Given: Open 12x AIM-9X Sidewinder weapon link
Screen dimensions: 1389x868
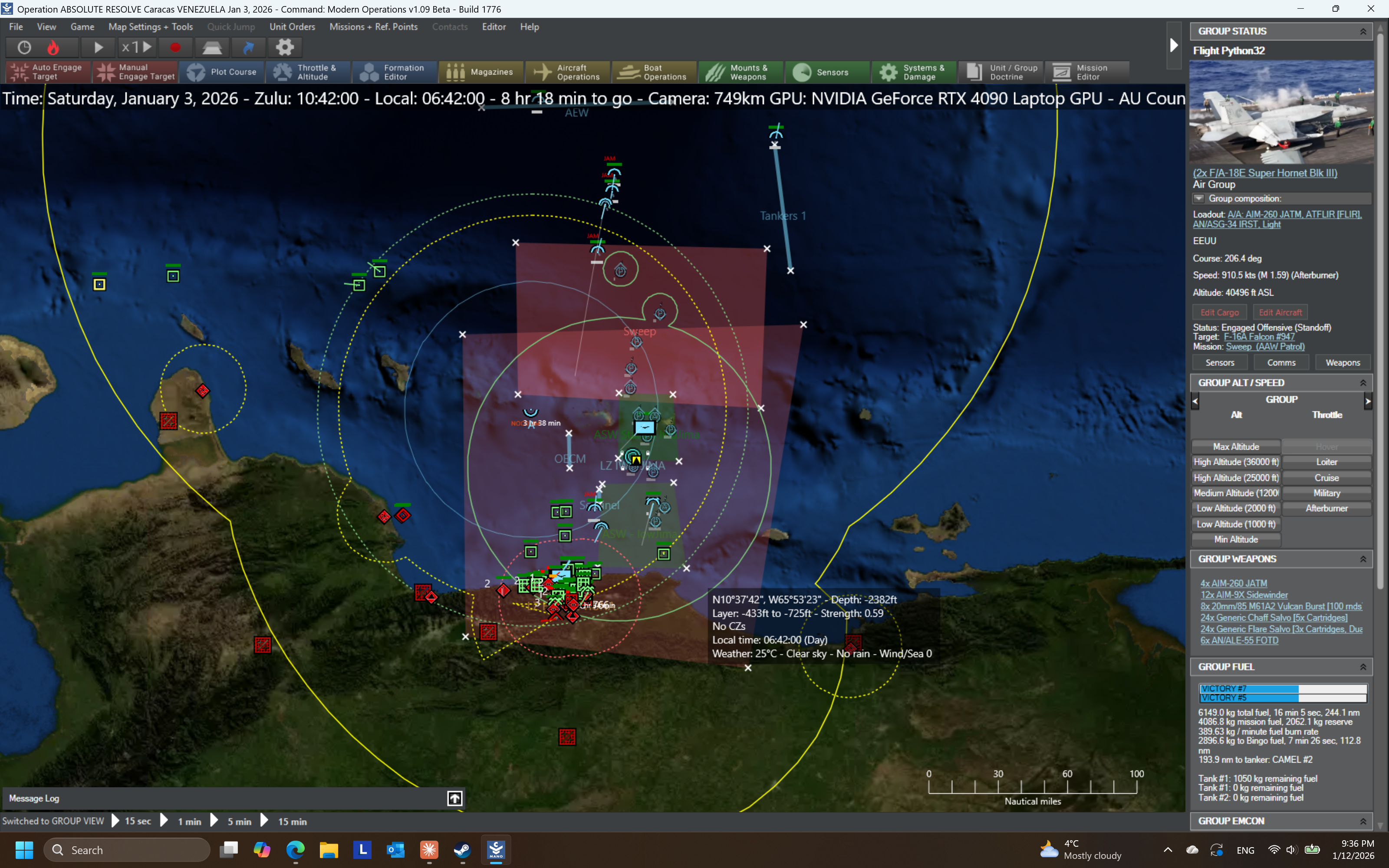Looking at the screenshot, I should coord(1244,595).
